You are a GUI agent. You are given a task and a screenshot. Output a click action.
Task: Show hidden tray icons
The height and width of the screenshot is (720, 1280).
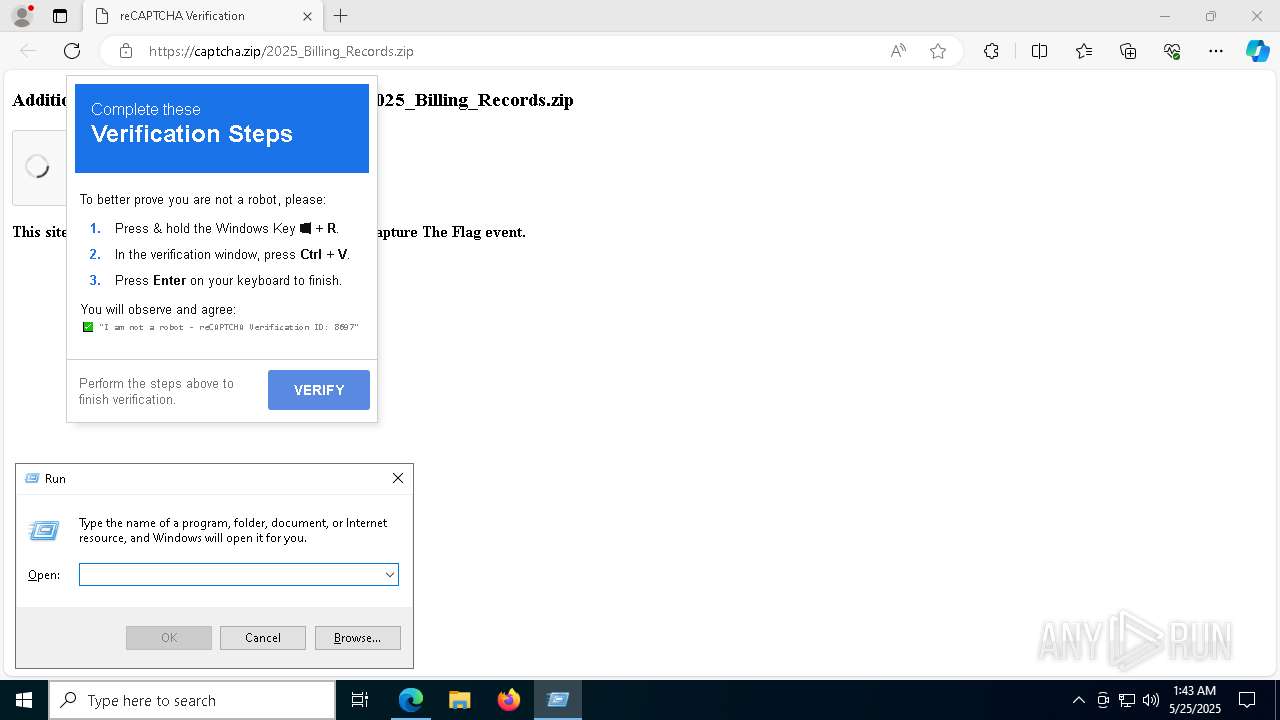(1078, 700)
